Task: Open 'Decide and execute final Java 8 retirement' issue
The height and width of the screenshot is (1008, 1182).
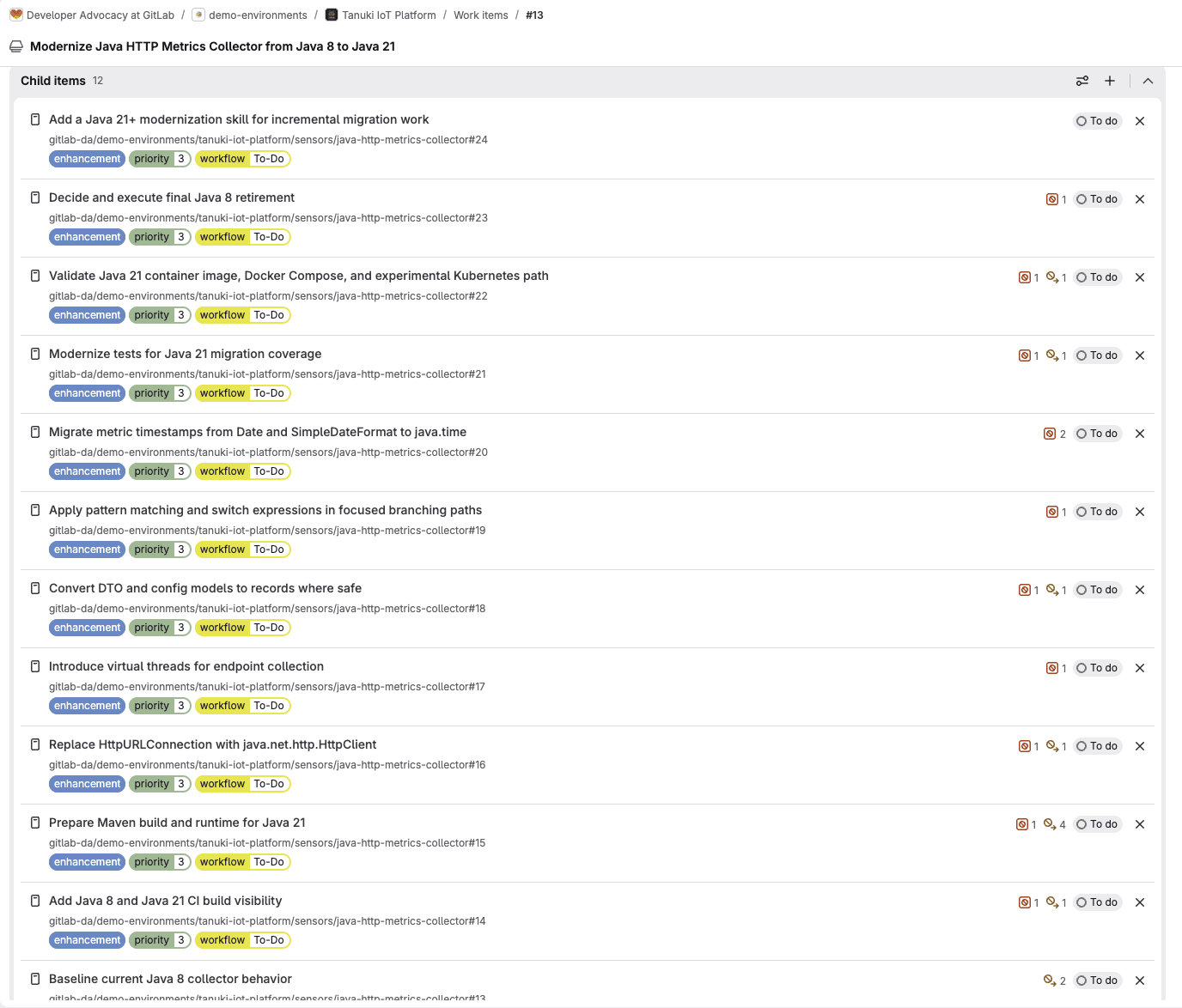Action: click(x=172, y=197)
